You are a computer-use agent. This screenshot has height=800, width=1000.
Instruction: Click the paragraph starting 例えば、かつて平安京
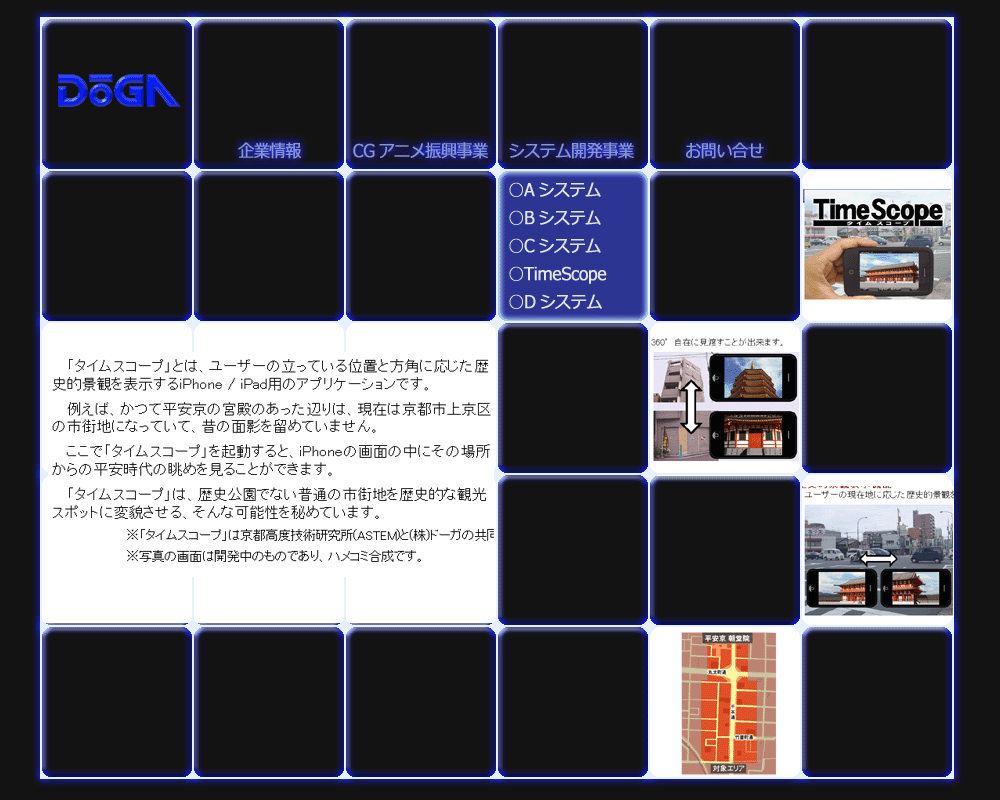[270, 417]
